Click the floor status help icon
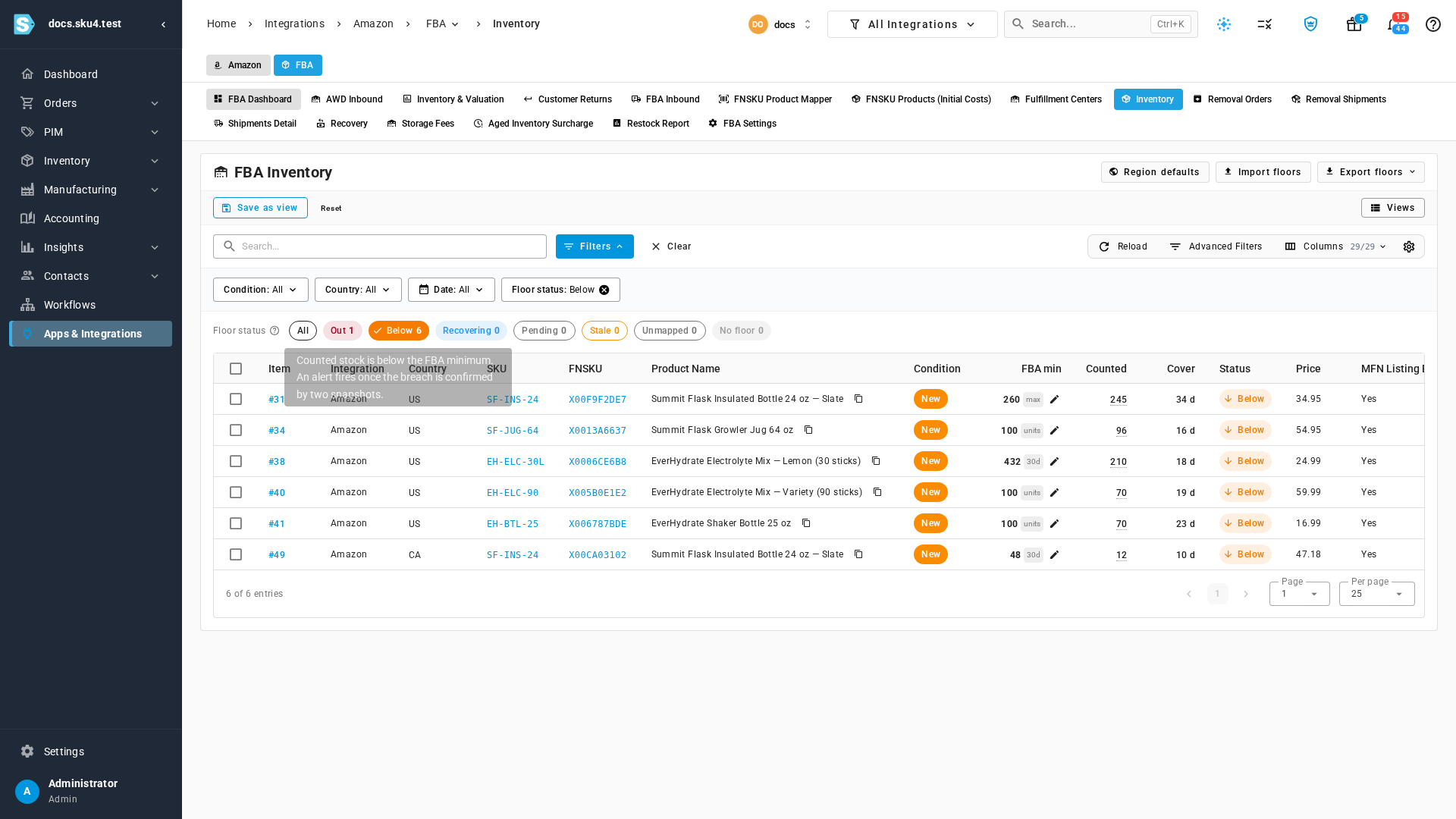The height and width of the screenshot is (819, 1456). point(275,331)
